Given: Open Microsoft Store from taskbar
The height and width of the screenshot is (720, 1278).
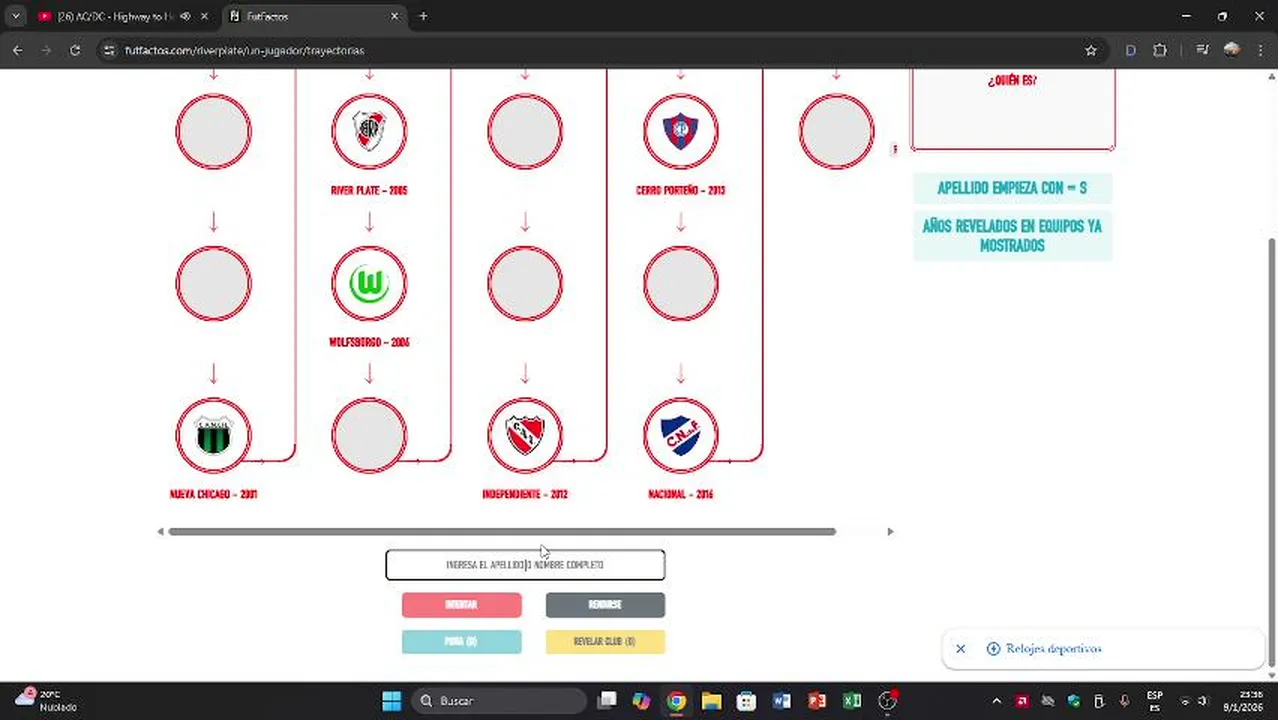Looking at the screenshot, I should (x=746, y=701).
